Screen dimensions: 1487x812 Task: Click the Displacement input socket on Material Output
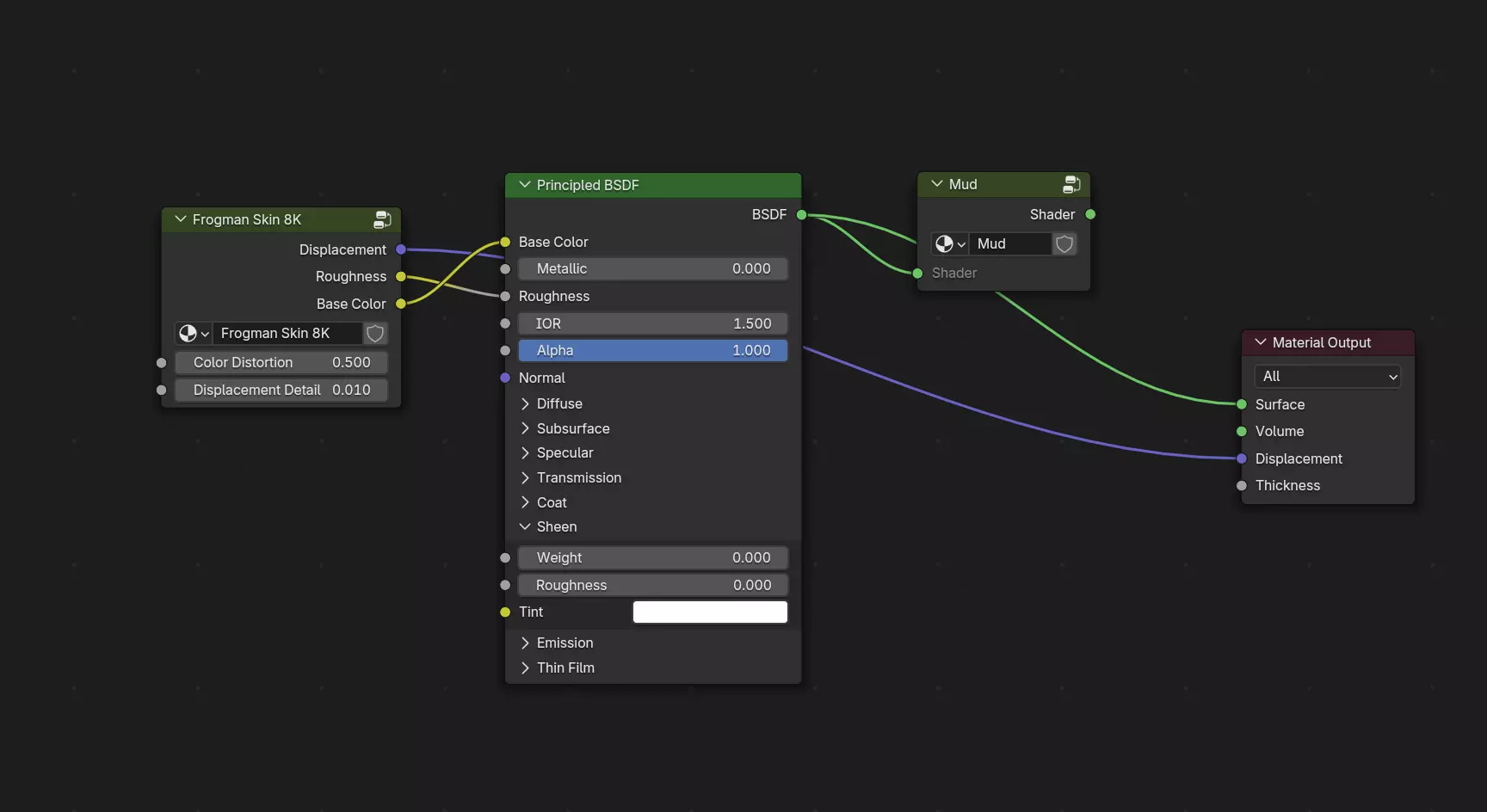1242,459
